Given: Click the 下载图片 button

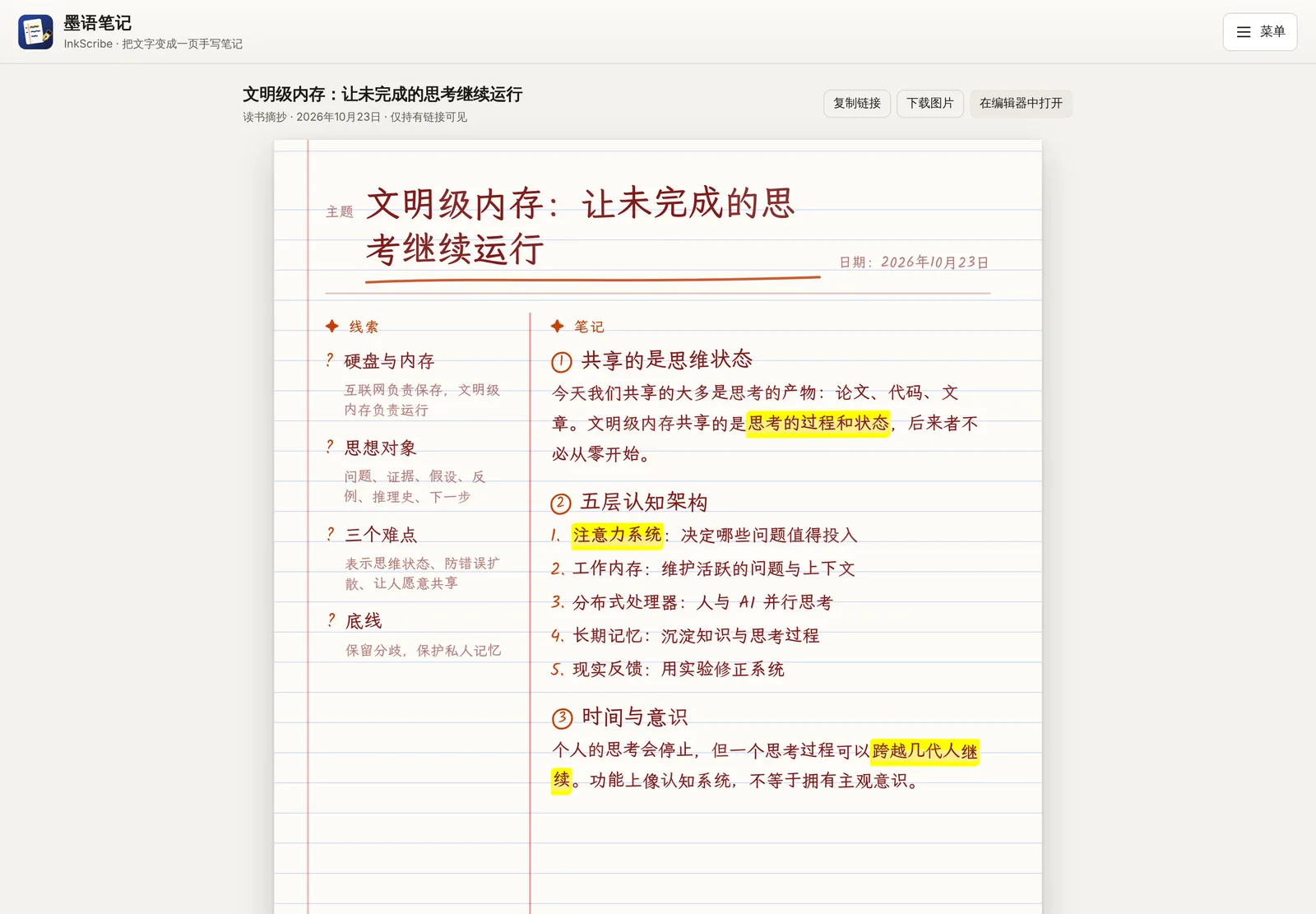Looking at the screenshot, I should pos(929,104).
